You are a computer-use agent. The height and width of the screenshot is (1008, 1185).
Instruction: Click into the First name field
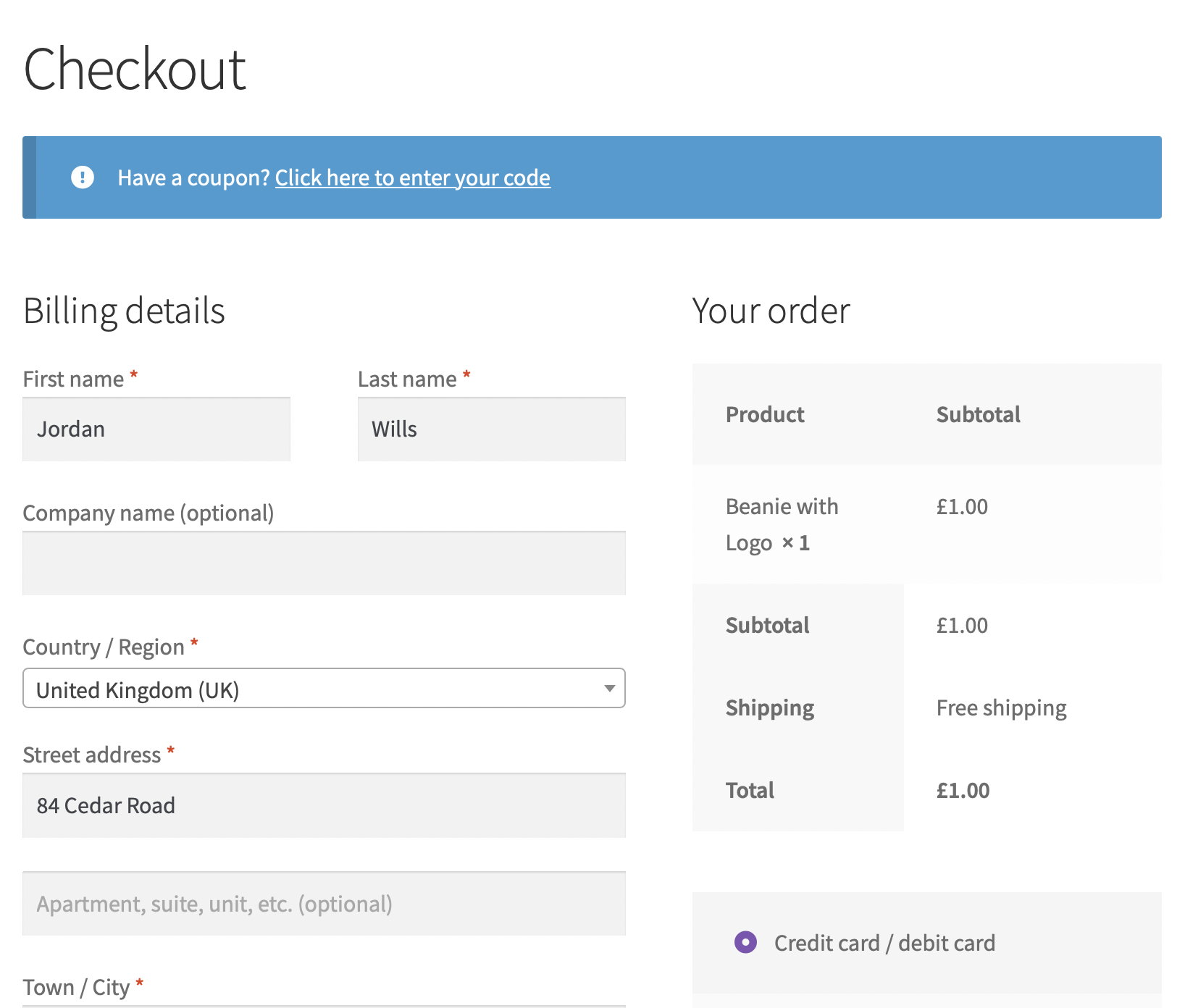click(156, 429)
